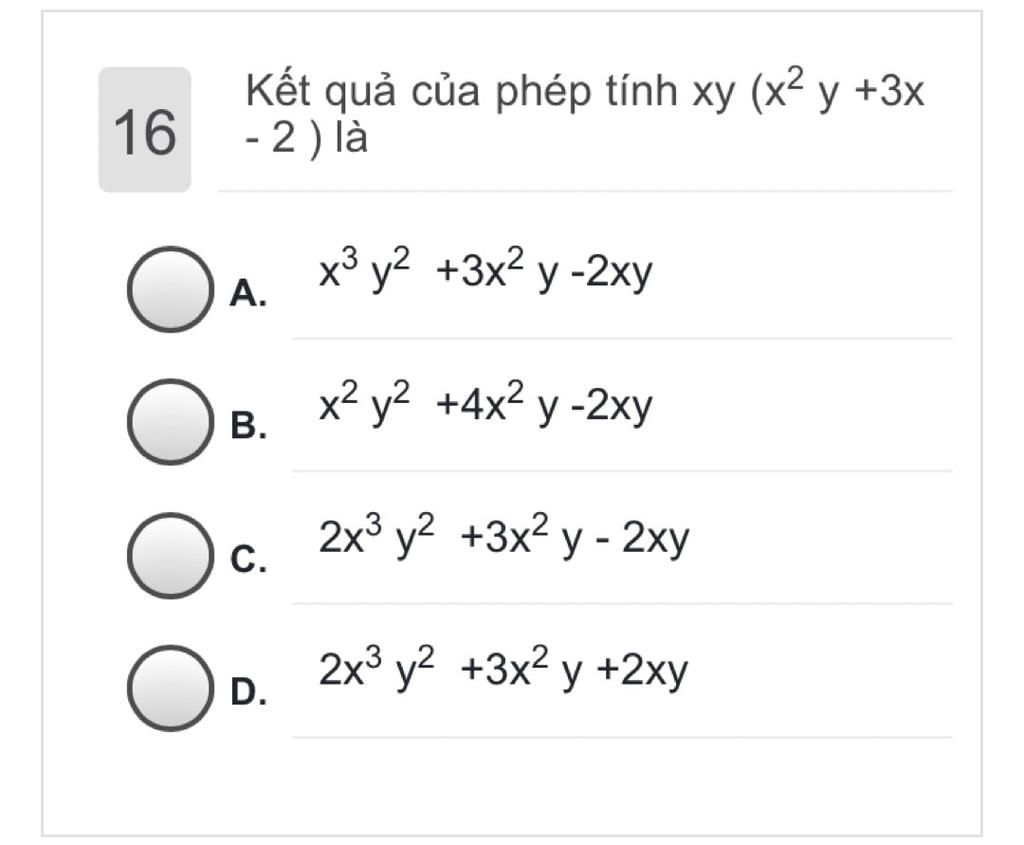The width and height of the screenshot is (1024, 845).
Task: Click the "- 2 ) là" question line
Action: pos(306,138)
